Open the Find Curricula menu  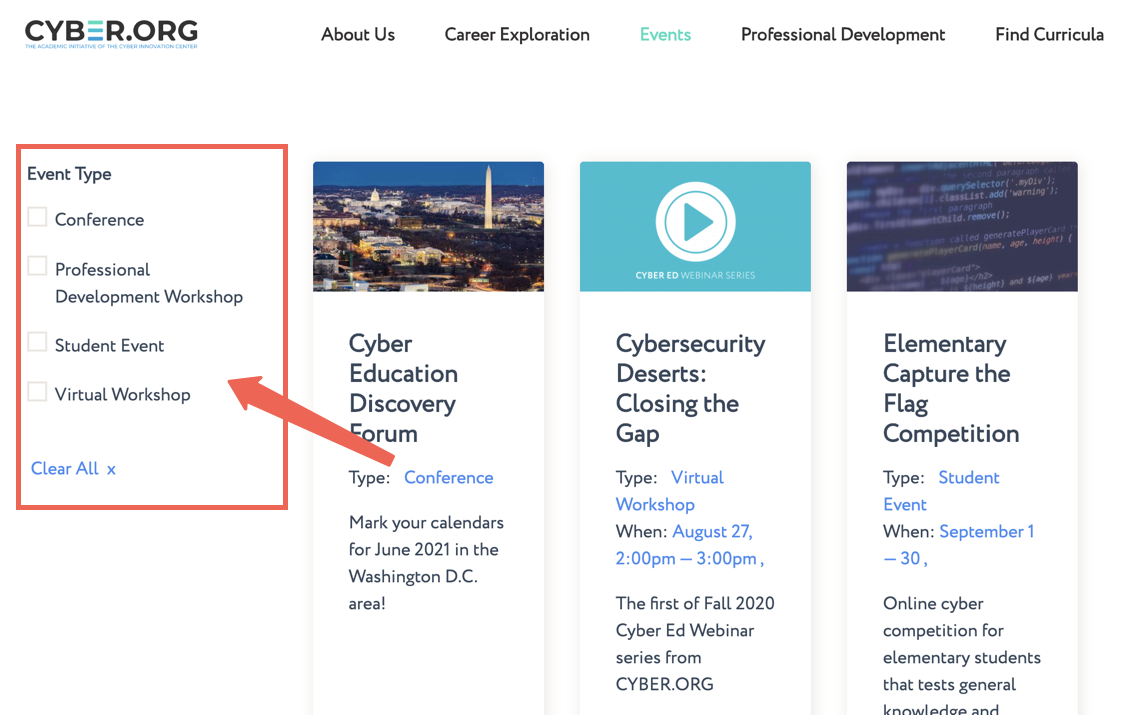[1049, 34]
